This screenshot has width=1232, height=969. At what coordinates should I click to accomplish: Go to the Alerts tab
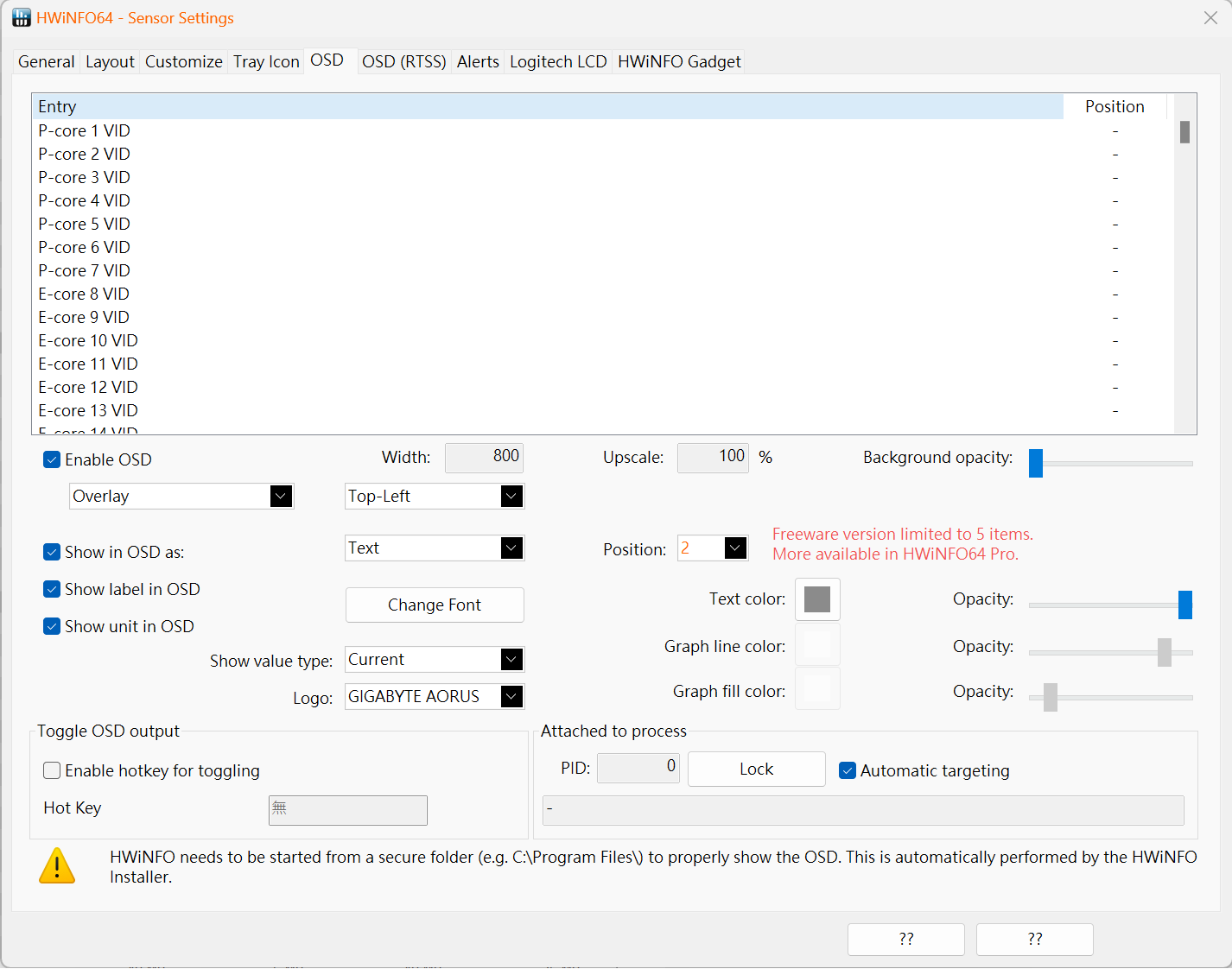(478, 61)
